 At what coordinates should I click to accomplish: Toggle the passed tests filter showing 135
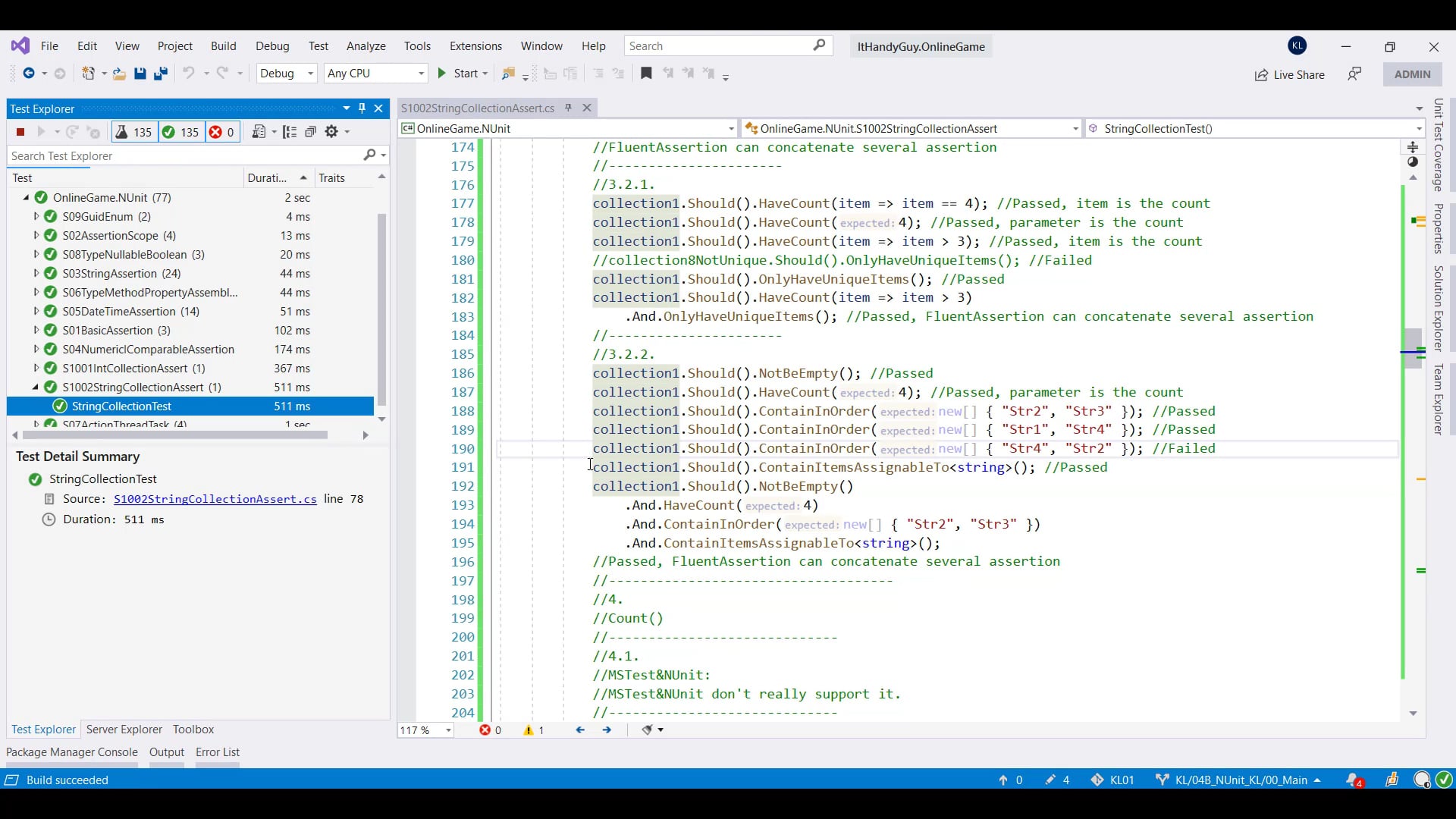(180, 132)
